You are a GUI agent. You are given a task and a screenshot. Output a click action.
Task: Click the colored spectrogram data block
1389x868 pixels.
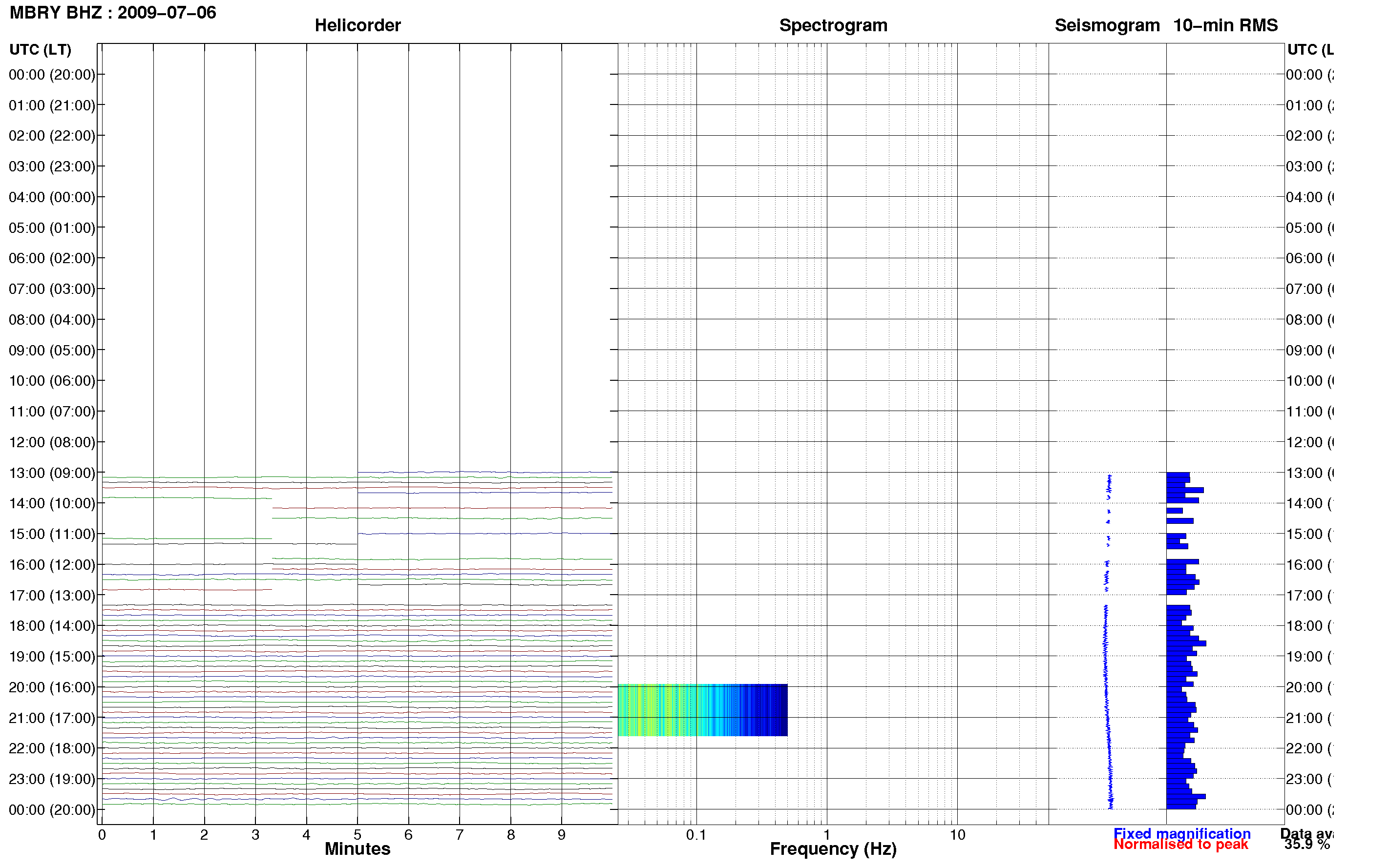click(702, 710)
